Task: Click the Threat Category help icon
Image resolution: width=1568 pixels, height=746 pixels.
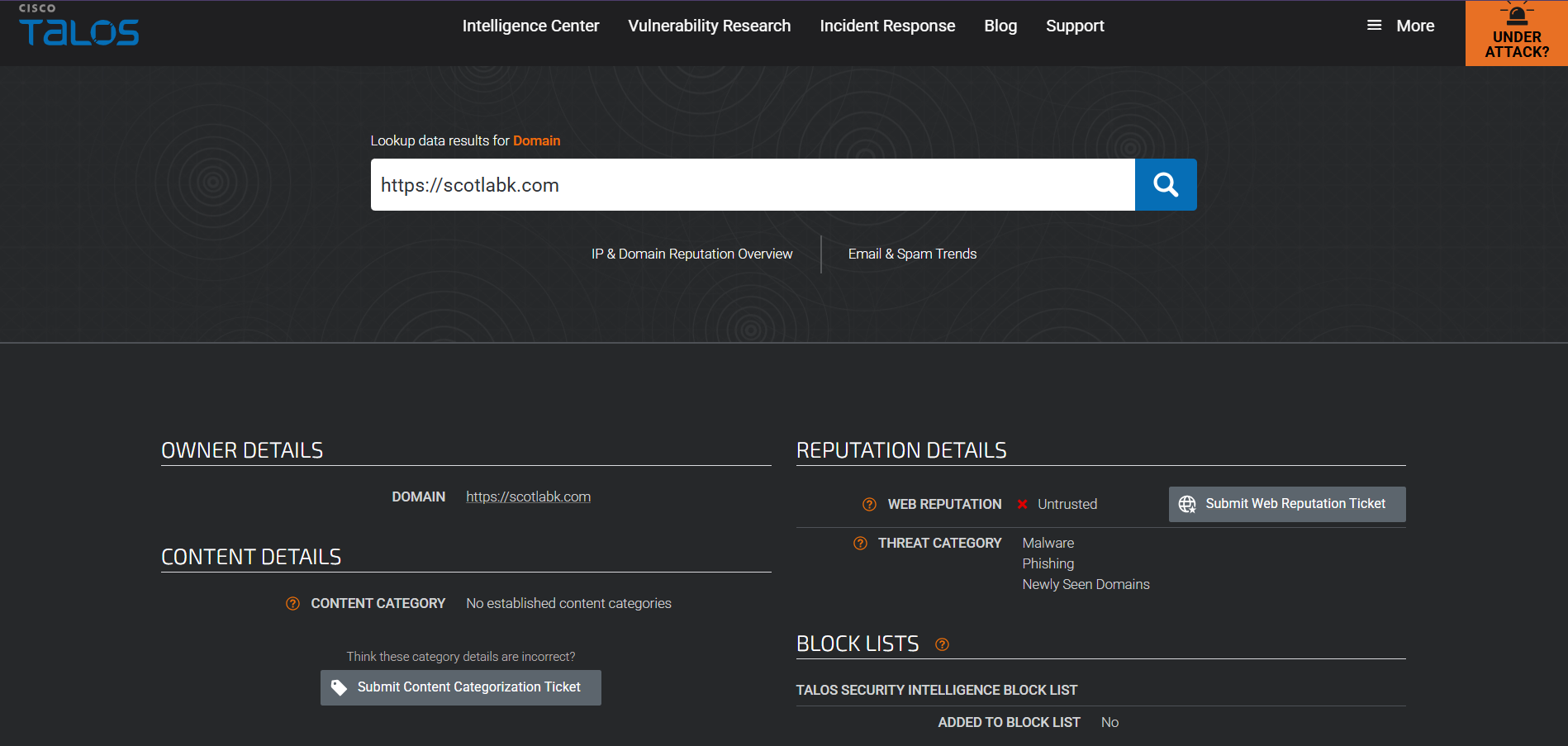Action: (x=860, y=544)
